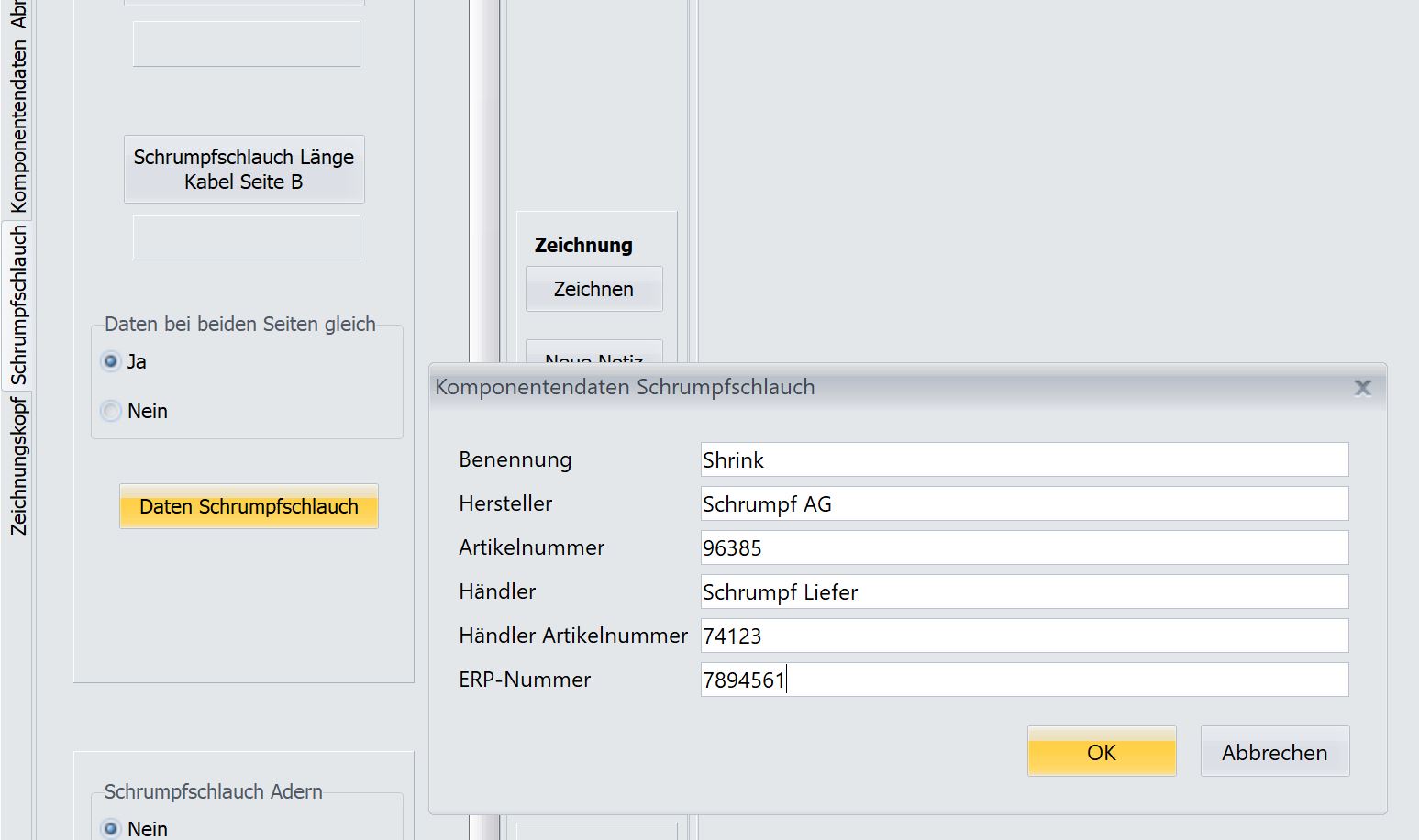This screenshot has width=1419, height=840.
Task: Click Schrumpfschlauch Länge Kabel Seite B button
Action: tap(244, 169)
